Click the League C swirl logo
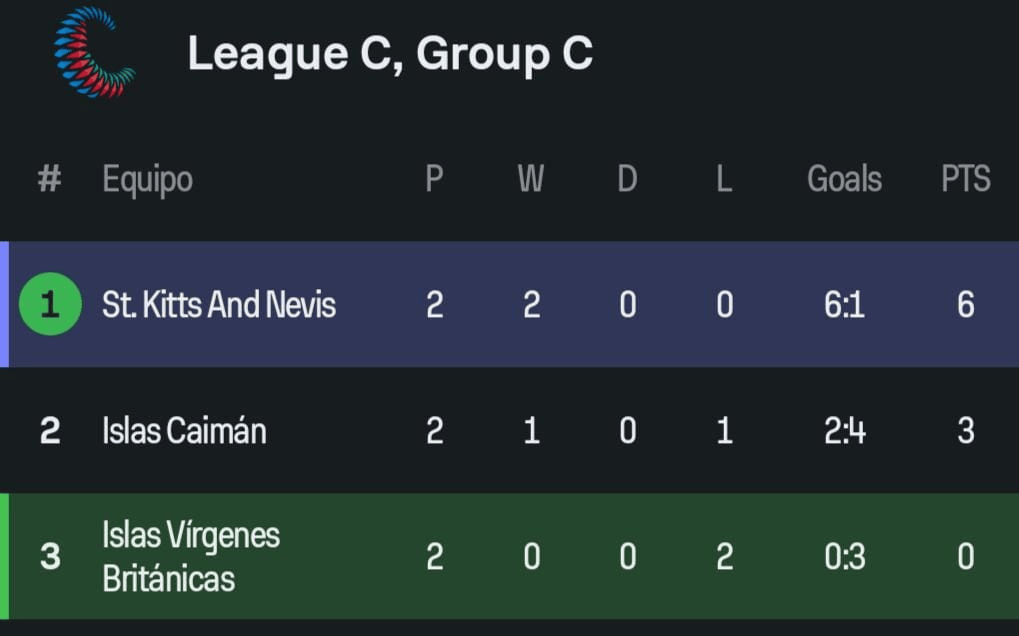Image resolution: width=1019 pixels, height=636 pixels. [93, 52]
